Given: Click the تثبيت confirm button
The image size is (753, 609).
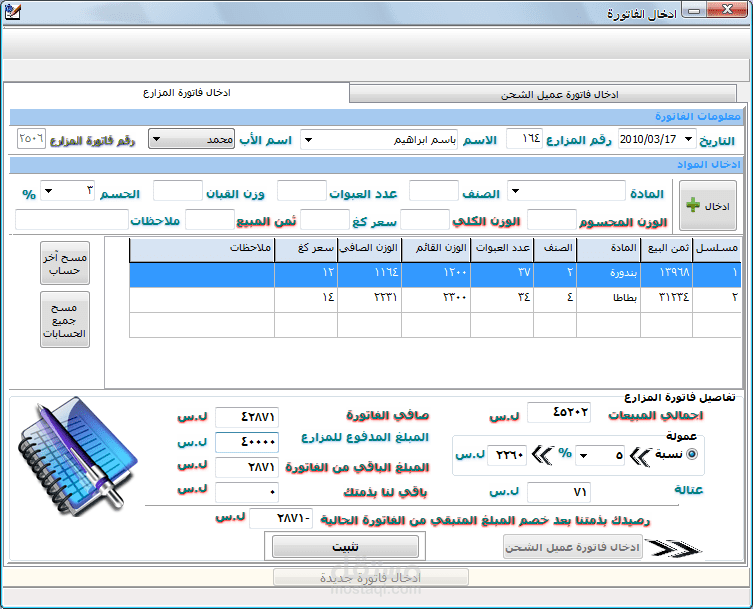Looking at the screenshot, I should point(345,547).
